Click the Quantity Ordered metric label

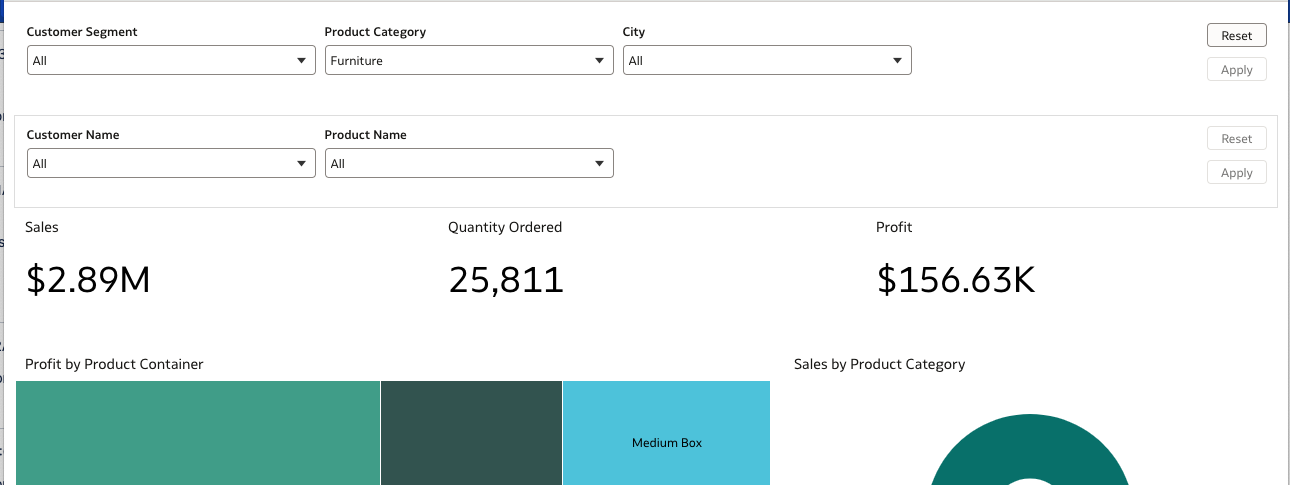click(505, 227)
